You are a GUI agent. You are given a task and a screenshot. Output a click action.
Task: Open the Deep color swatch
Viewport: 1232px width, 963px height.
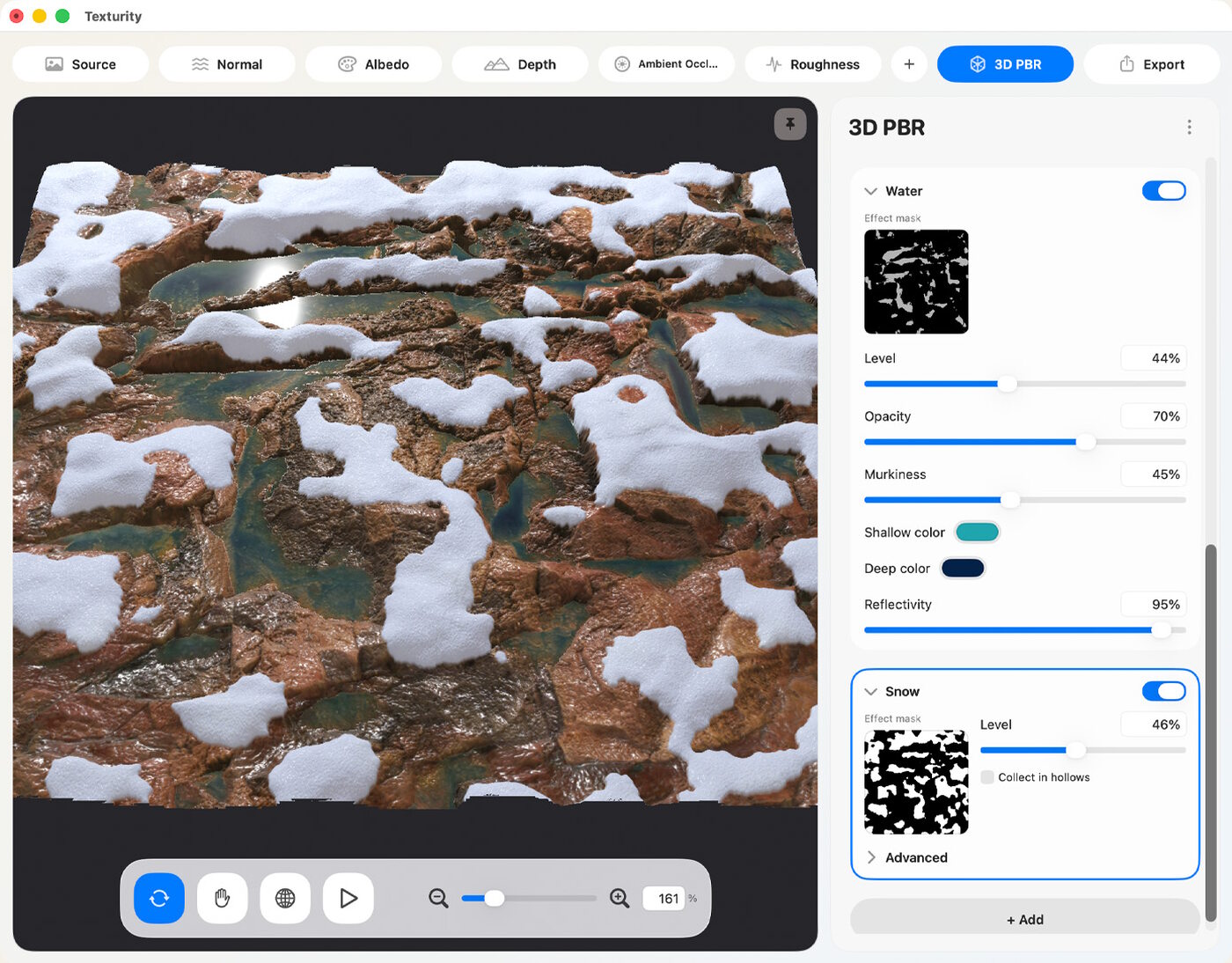coord(963,568)
